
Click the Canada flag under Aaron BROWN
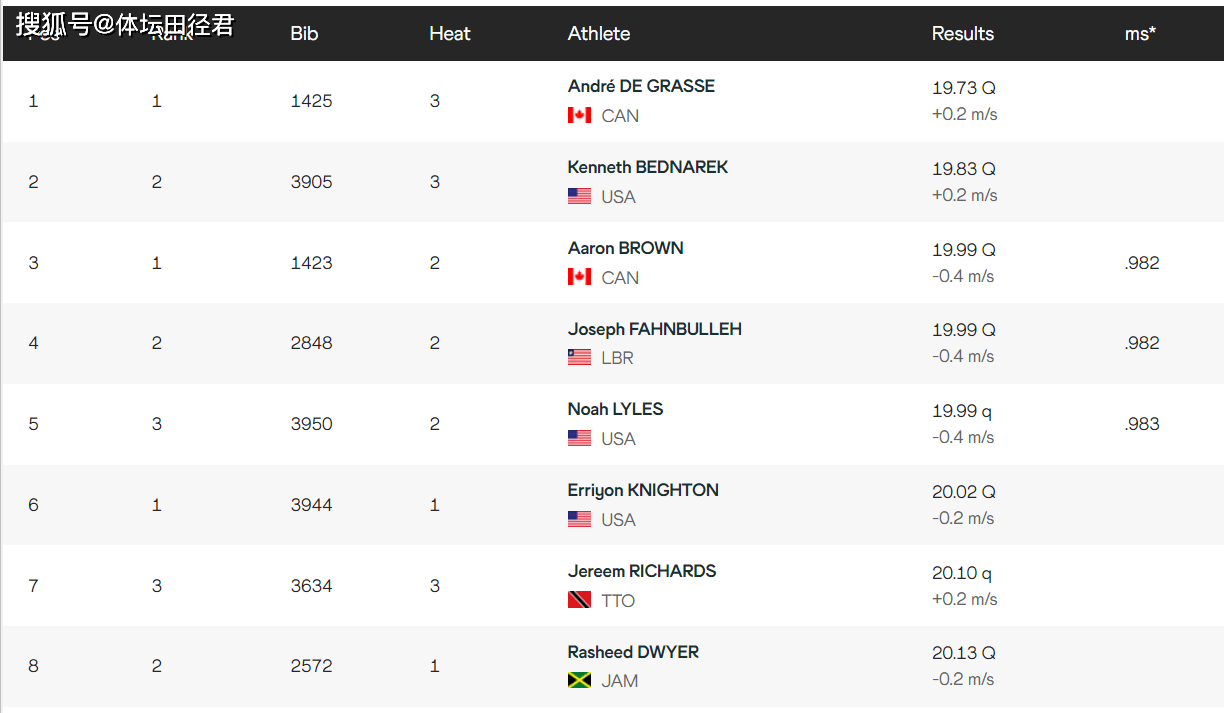579,277
